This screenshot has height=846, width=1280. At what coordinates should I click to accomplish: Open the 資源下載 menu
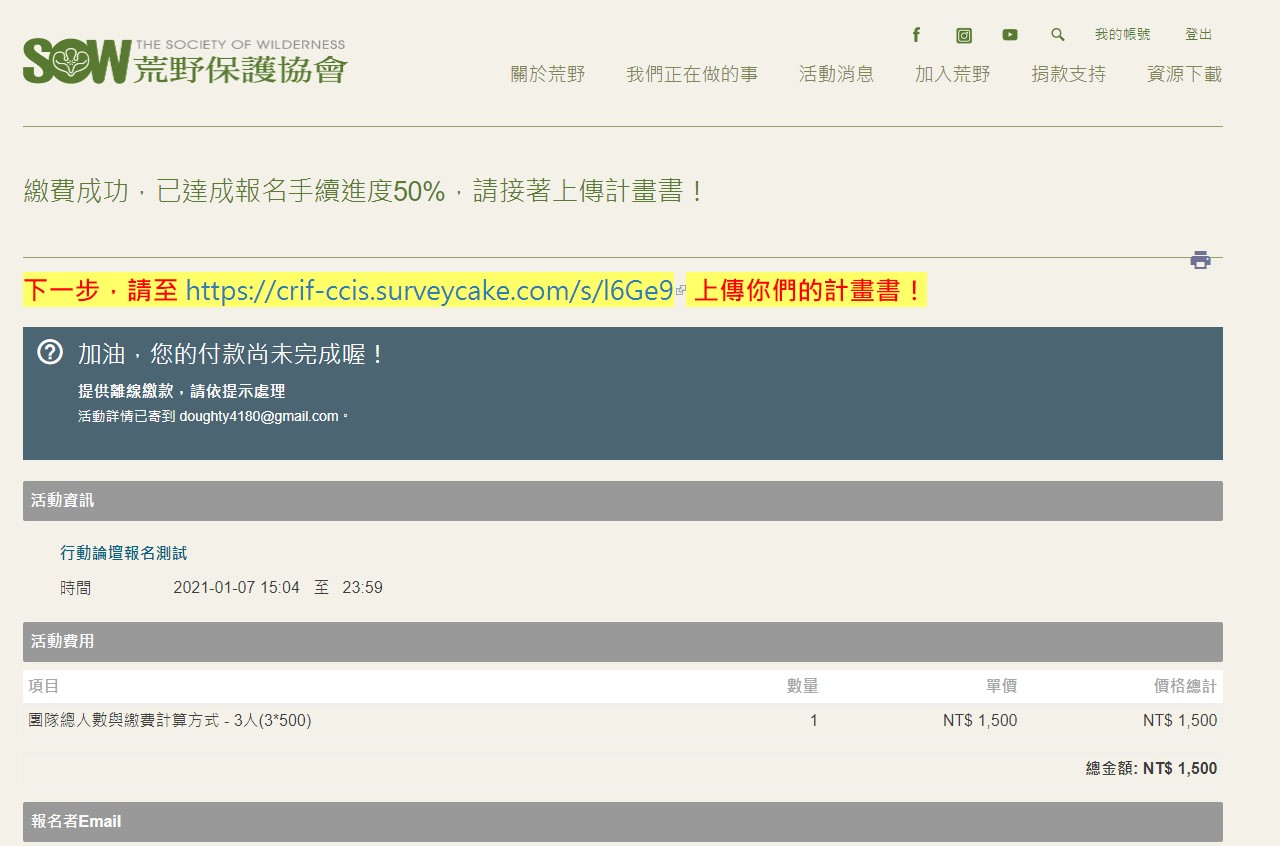(x=1184, y=74)
